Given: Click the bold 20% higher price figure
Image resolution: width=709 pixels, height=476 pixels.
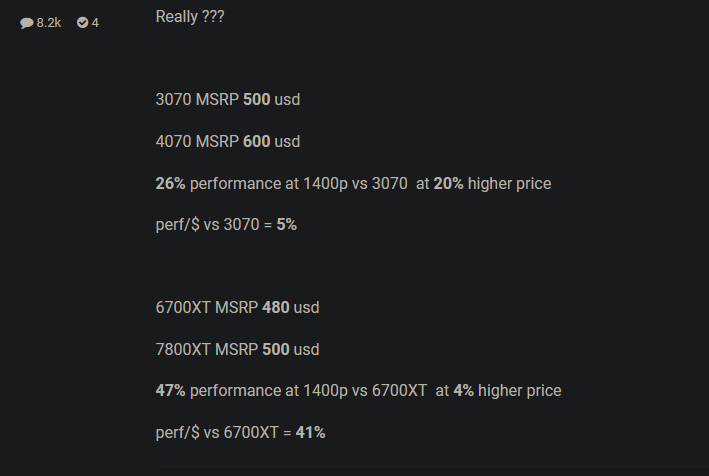Looking at the screenshot, I should pyautogui.click(x=448, y=184).
